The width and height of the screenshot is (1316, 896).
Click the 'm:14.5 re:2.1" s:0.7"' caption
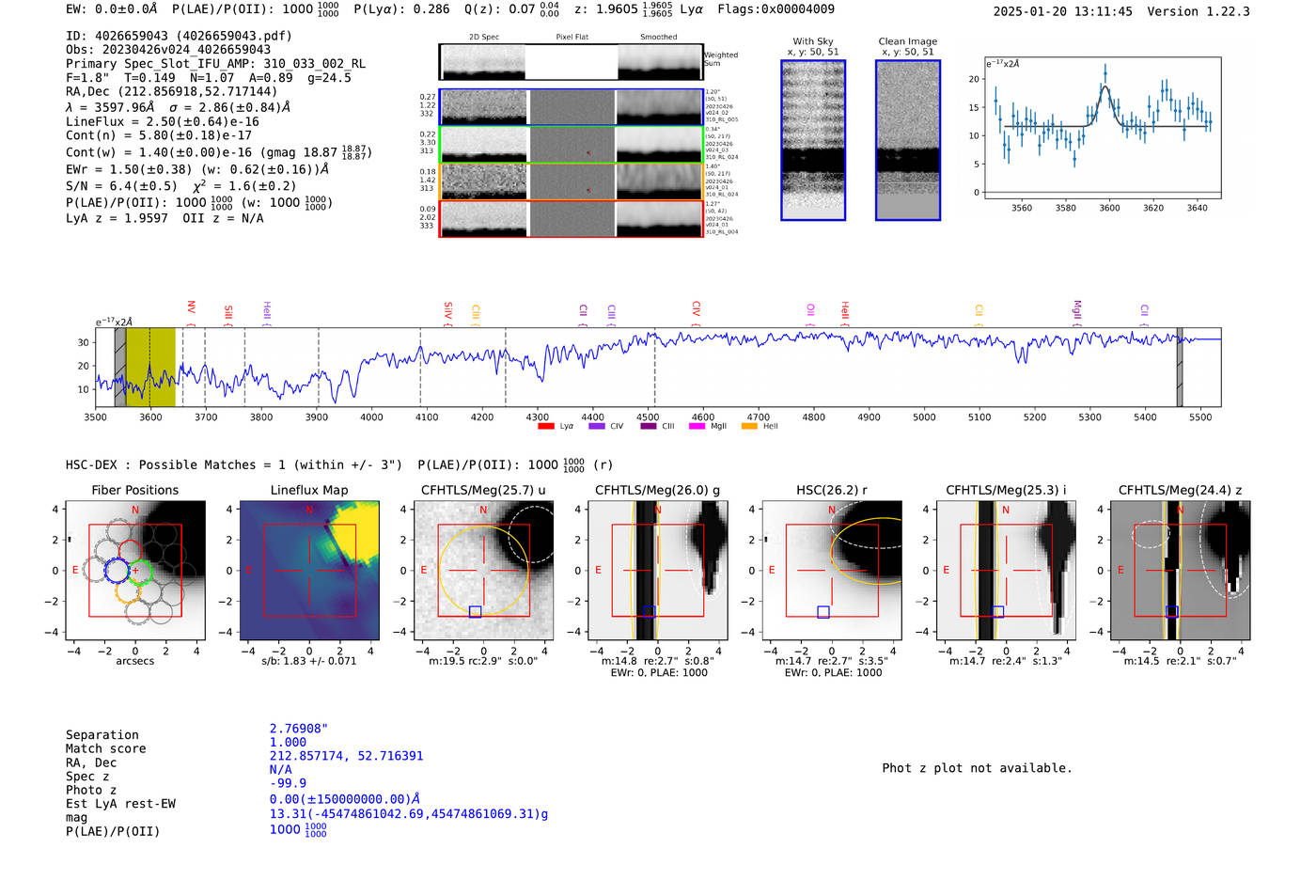click(1181, 661)
